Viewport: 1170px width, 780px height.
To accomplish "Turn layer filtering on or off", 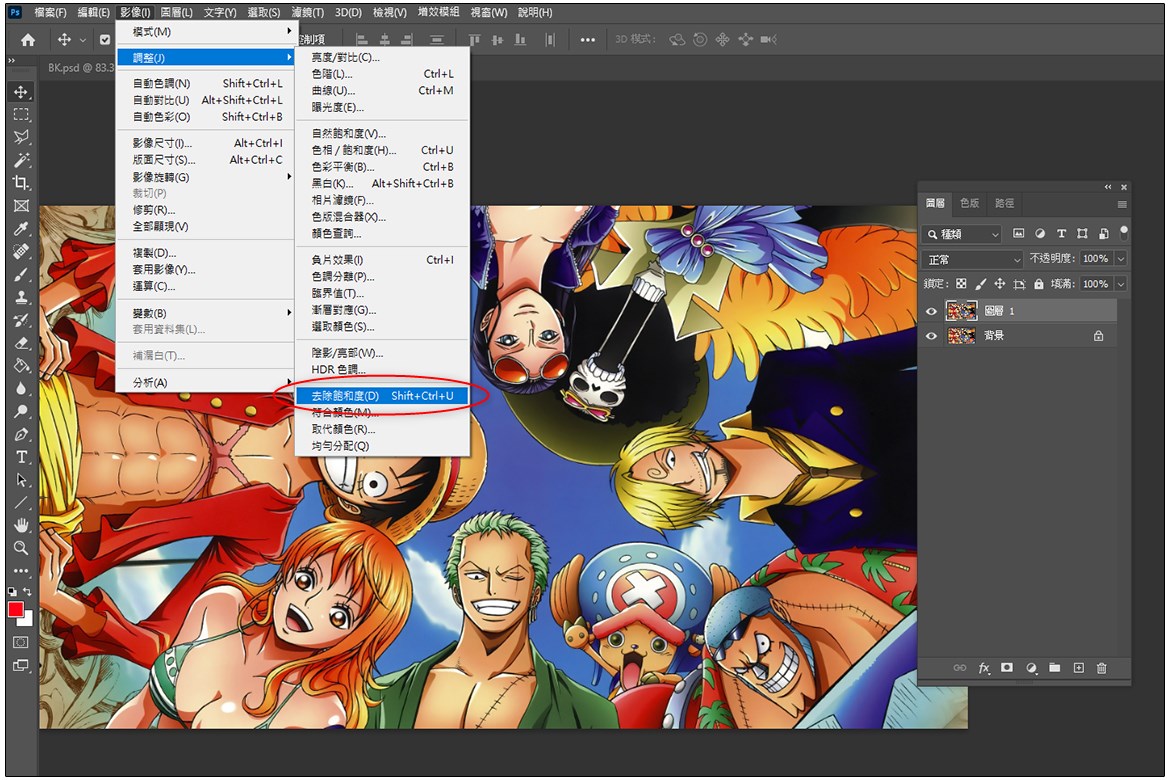I will [x=1124, y=233].
